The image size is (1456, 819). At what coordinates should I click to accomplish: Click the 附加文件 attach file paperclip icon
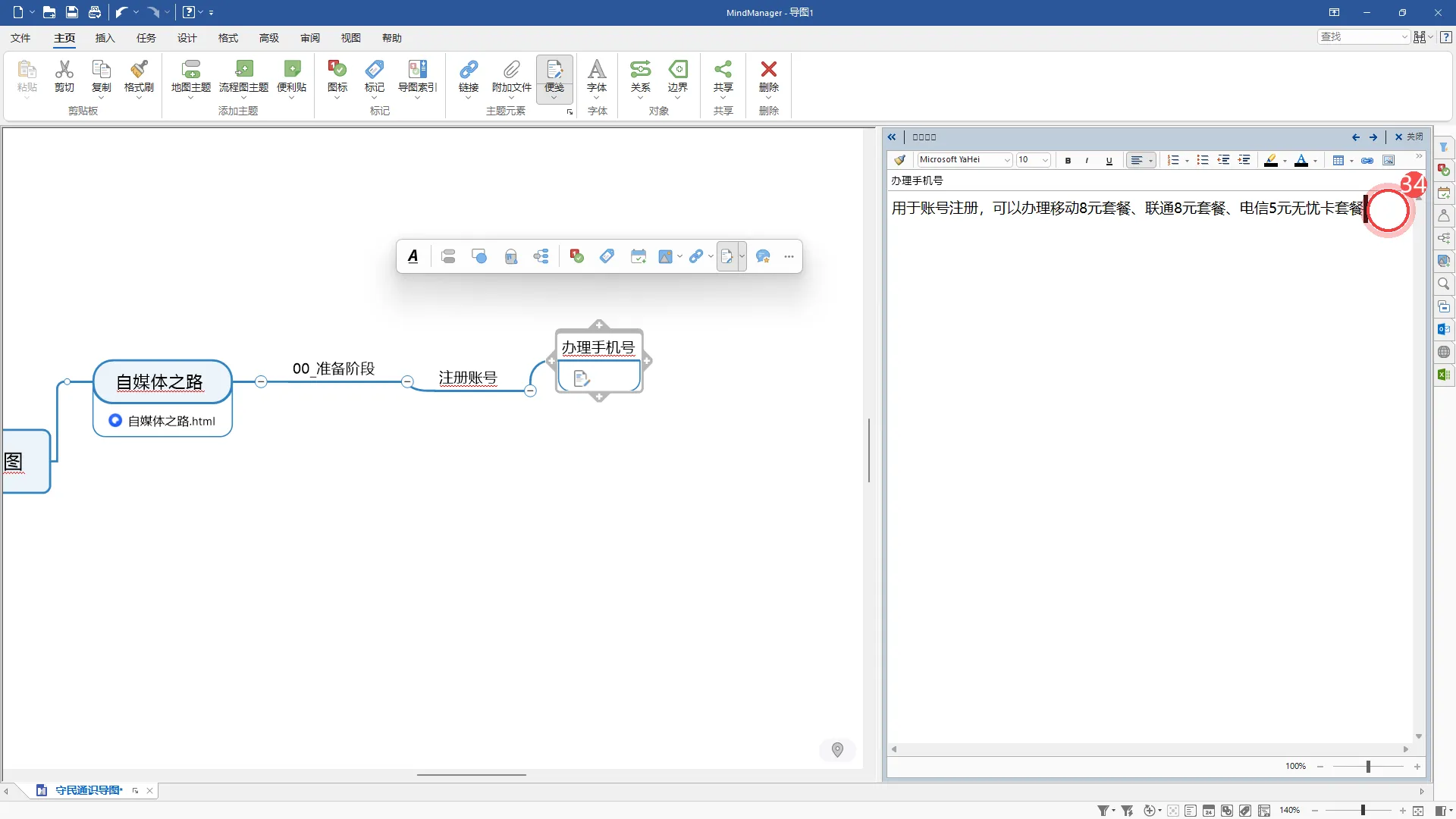click(x=512, y=70)
